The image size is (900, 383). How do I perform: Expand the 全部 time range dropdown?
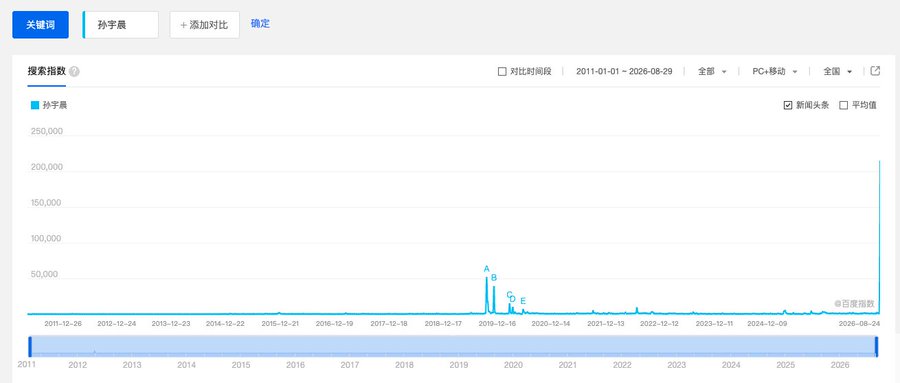[x=712, y=72]
